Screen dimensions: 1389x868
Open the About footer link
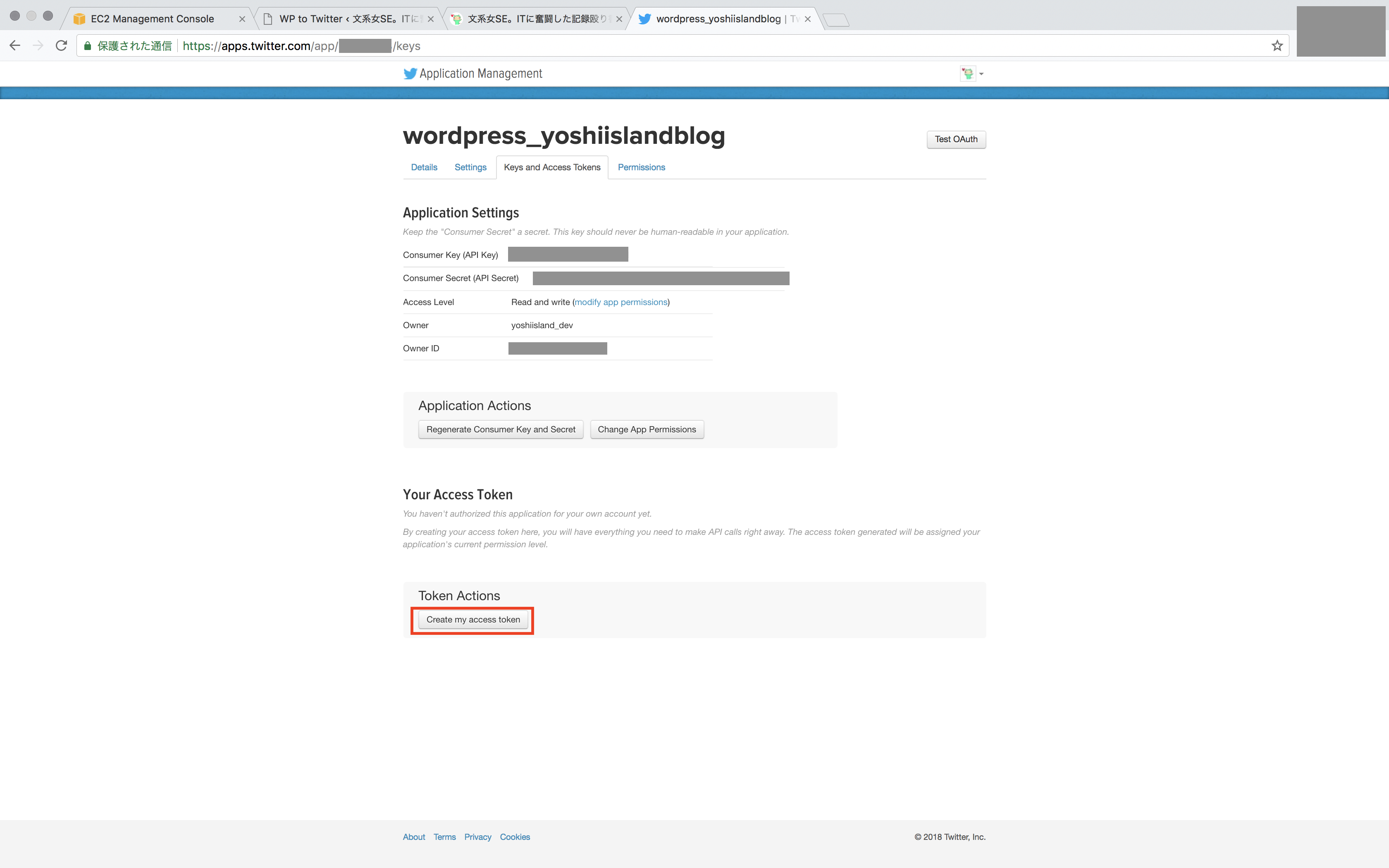pyautogui.click(x=414, y=837)
